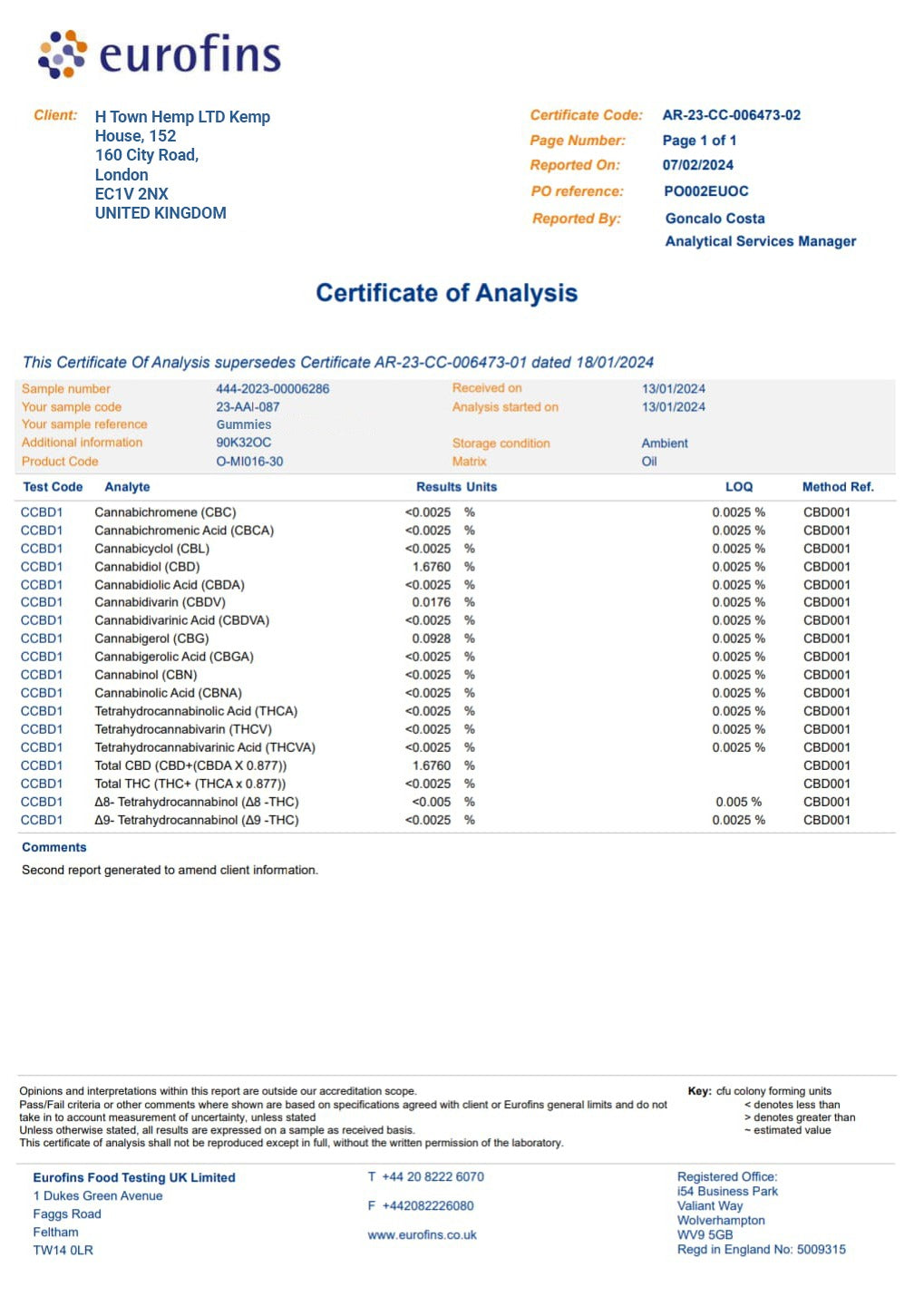924x1306 pixels.
Task: Click the telephone number +44 20 8222 6070
Action: pyautogui.click(x=433, y=1176)
